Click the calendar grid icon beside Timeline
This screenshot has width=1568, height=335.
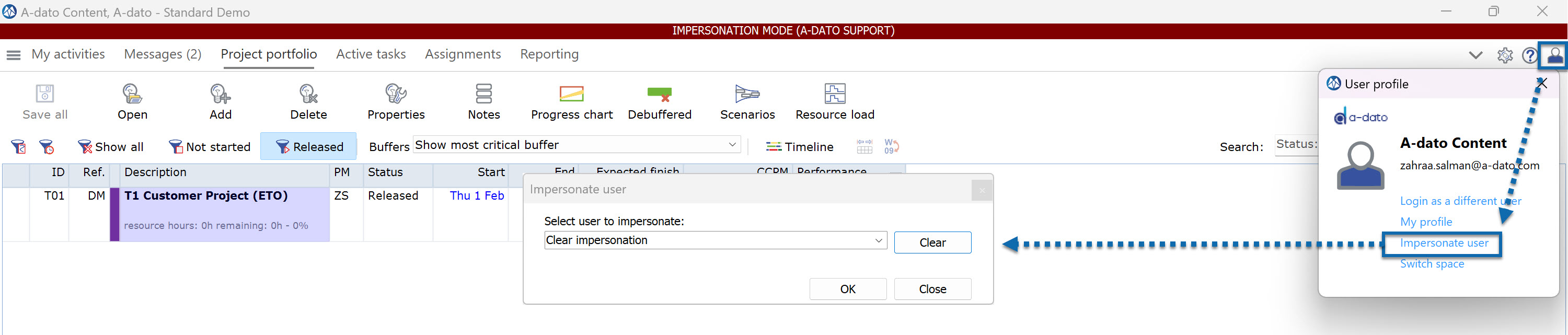[x=864, y=146]
